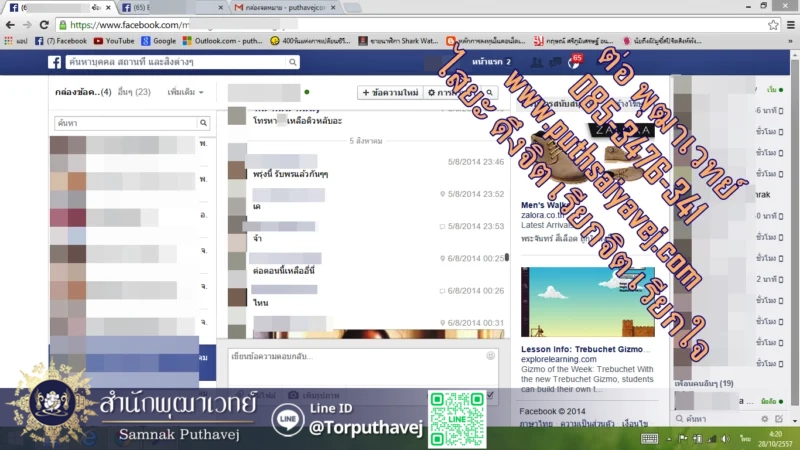Close the first Facebook tab
The height and width of the screenshot is (450, 800).
tap(108, 8)
